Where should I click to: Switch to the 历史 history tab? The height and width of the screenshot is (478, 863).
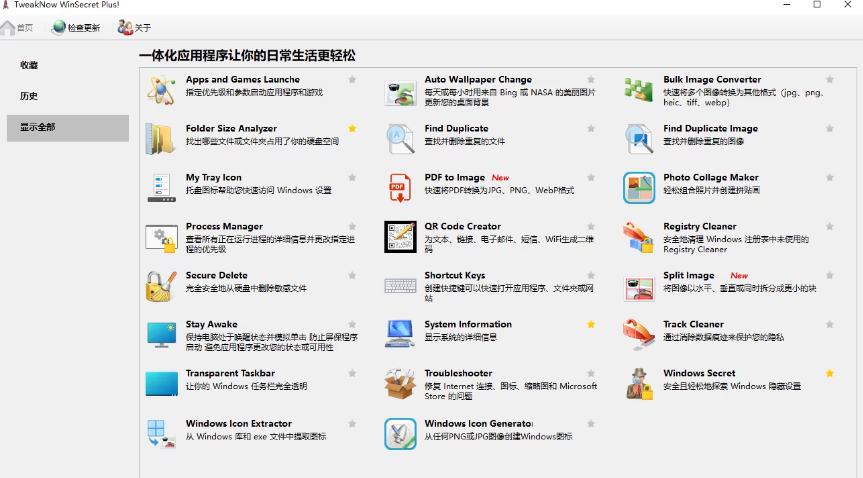(68, 96)
